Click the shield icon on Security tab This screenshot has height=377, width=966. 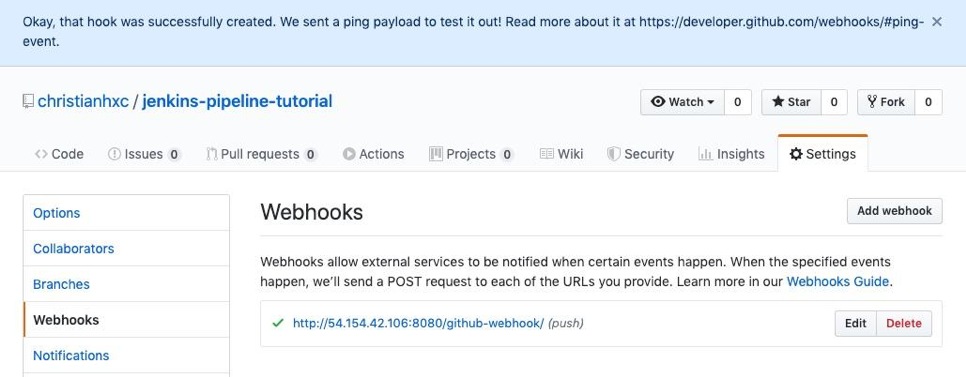tap(614, 154)
